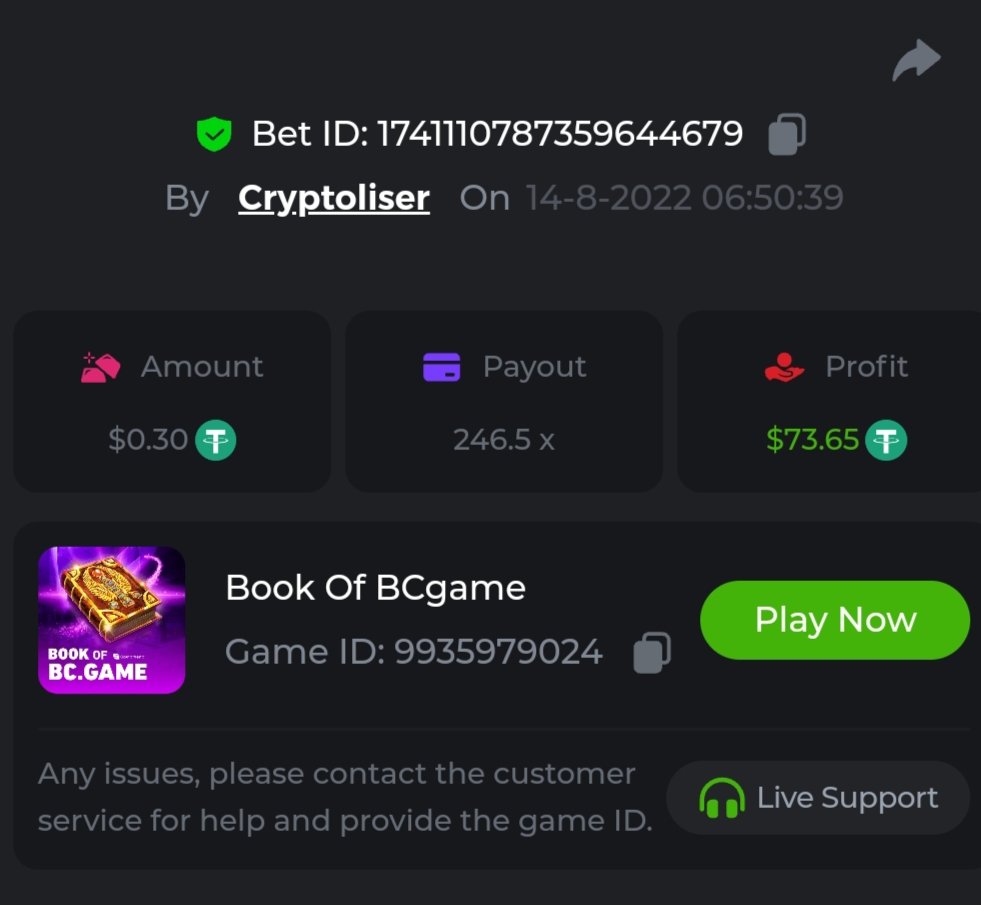The image size is (981, 905).
Task: Click the red Profit hand icon
Action: pyautogui.click(x=784, y=367)
